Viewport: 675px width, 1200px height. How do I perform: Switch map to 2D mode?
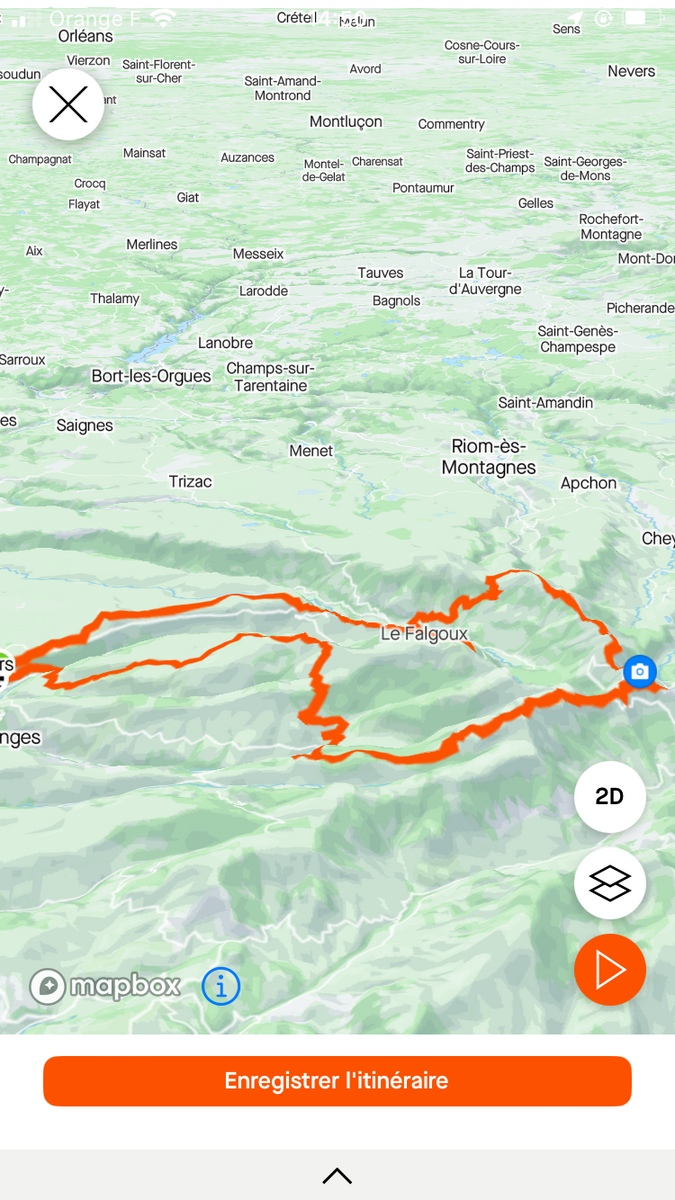[610, 796]
